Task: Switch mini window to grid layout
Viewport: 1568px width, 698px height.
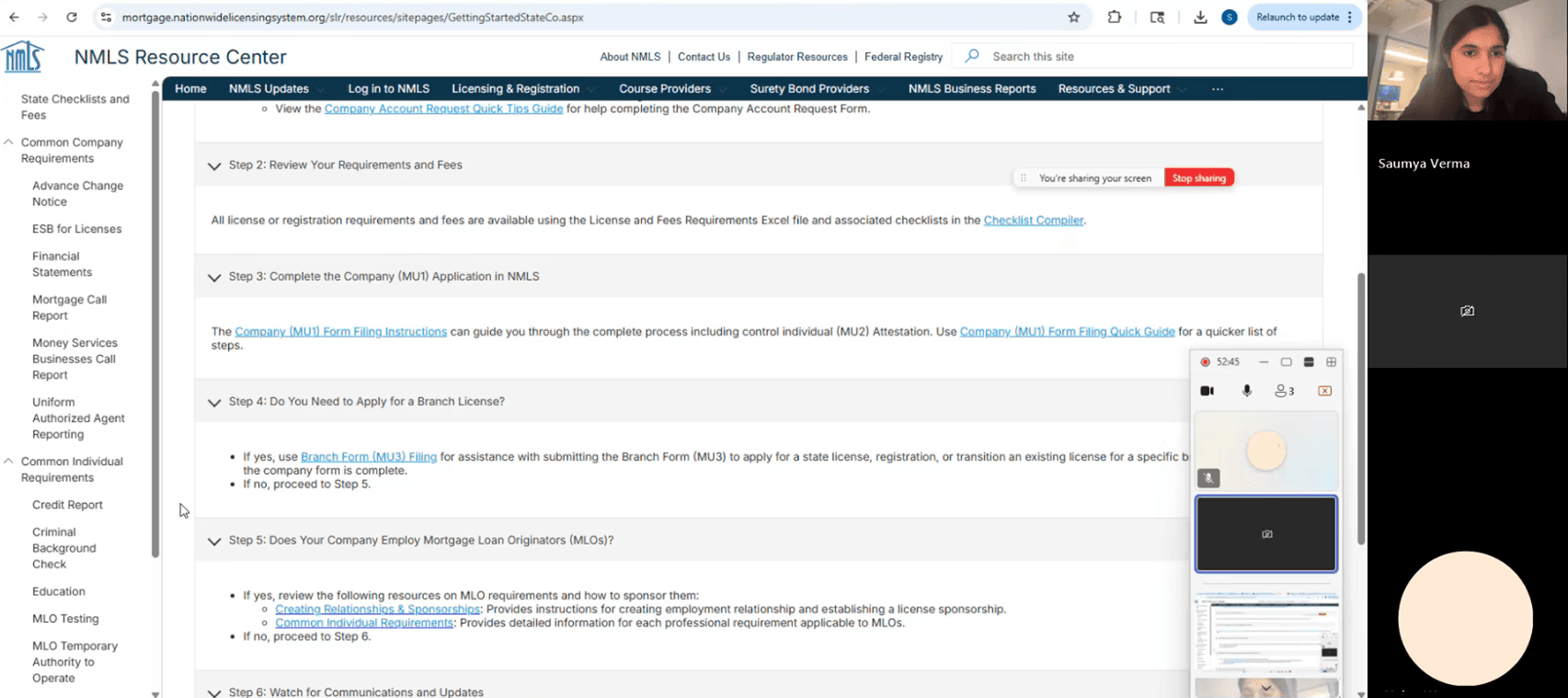Action: pyautogui.click(x=1331, y=362)
